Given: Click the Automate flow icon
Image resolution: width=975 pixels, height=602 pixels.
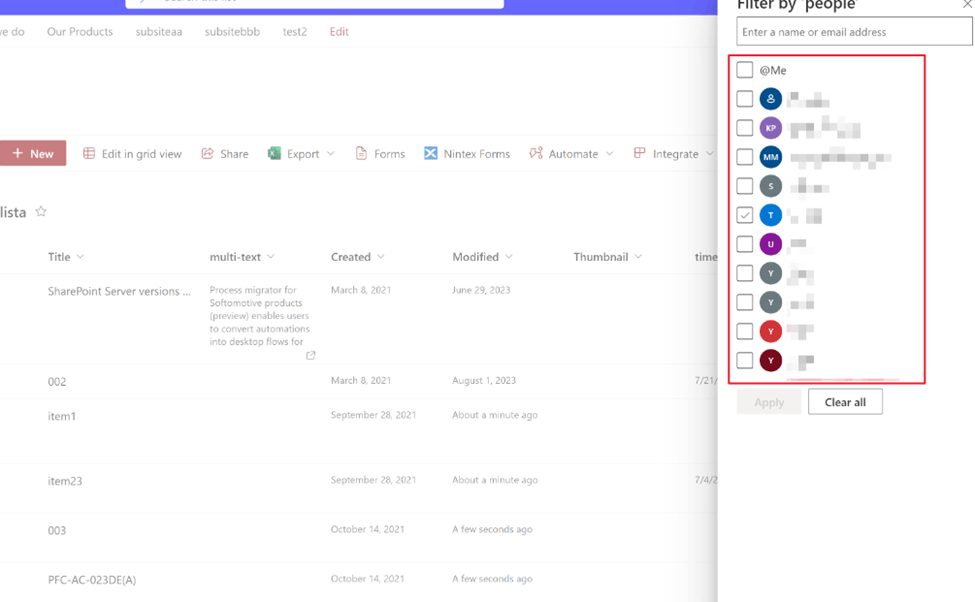Looking at the screenshot, I should tap(536, 153).
